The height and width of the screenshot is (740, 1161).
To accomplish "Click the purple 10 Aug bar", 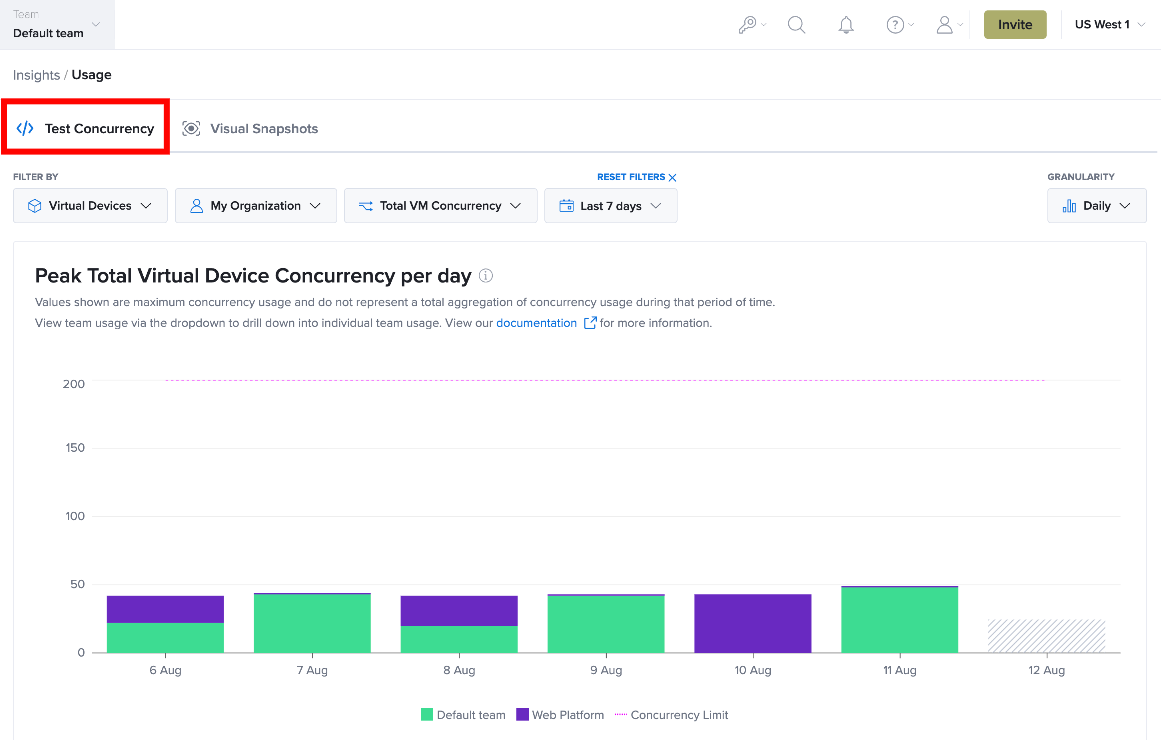I will (x=753, y=623).
